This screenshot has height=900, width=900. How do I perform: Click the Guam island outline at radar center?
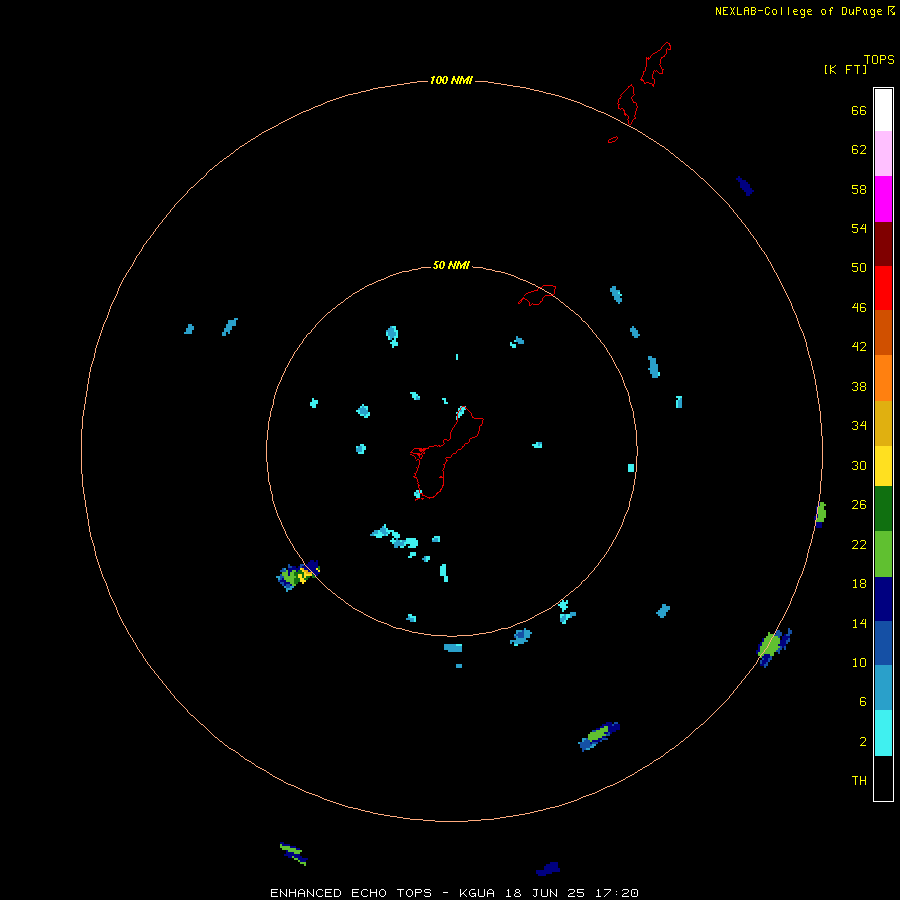coord(446,453)
